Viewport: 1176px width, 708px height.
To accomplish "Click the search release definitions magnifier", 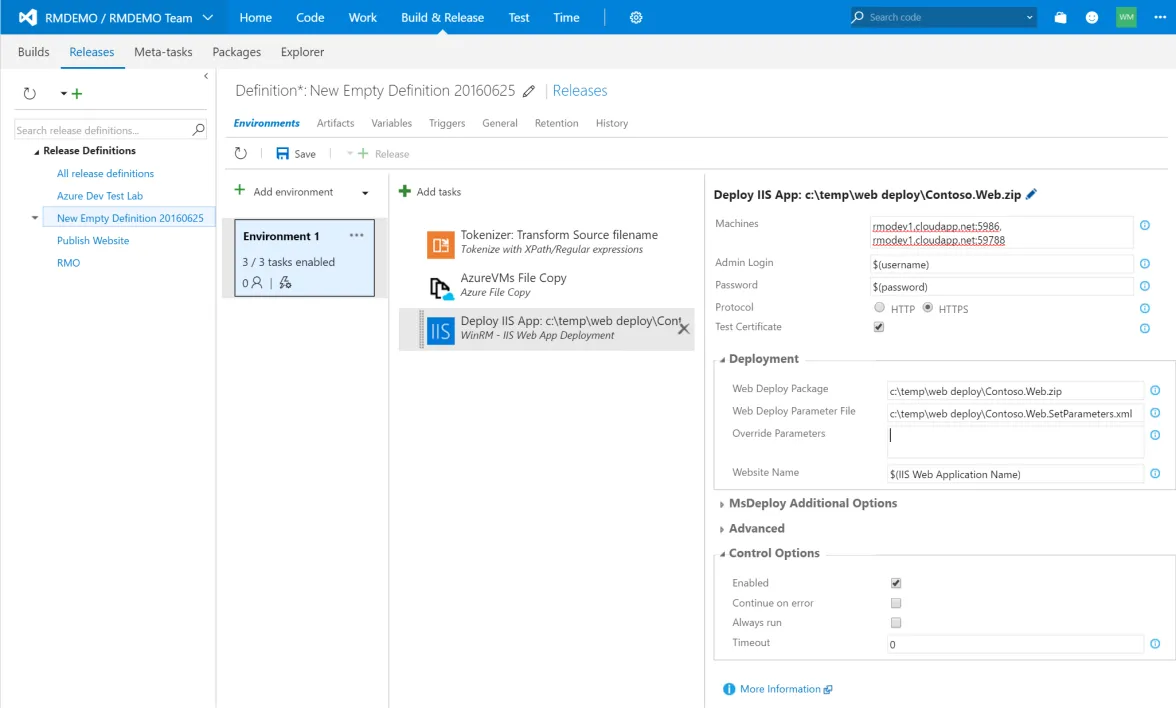I will click(x=199, y=130).
